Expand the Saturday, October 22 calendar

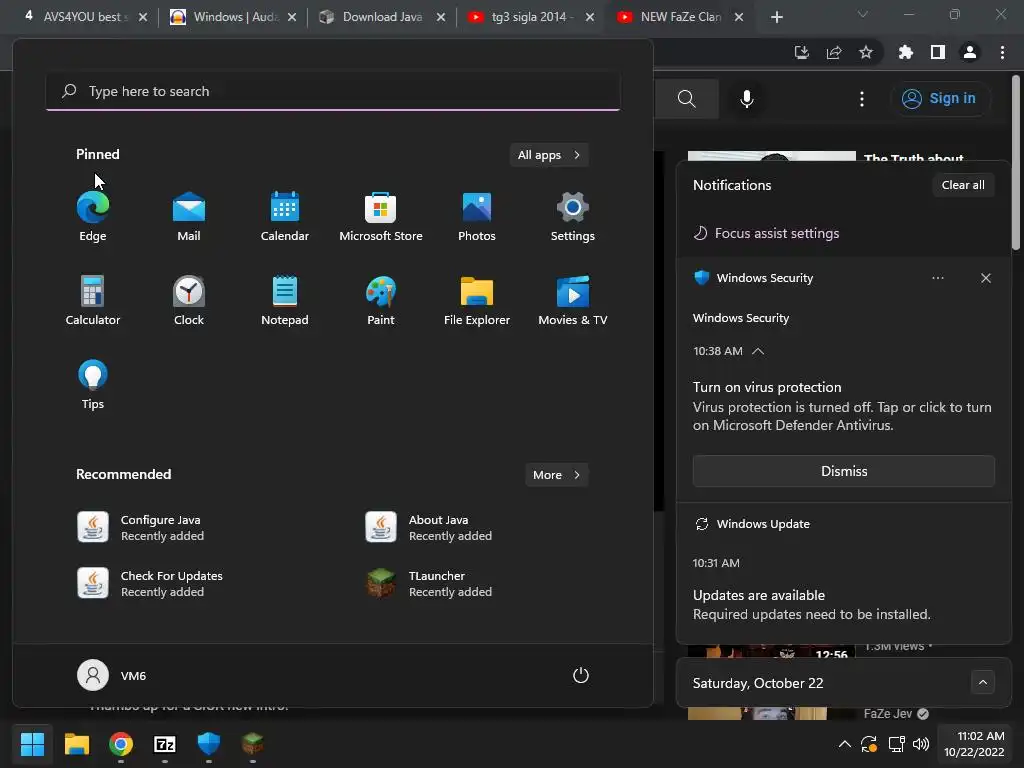(983, 682)
